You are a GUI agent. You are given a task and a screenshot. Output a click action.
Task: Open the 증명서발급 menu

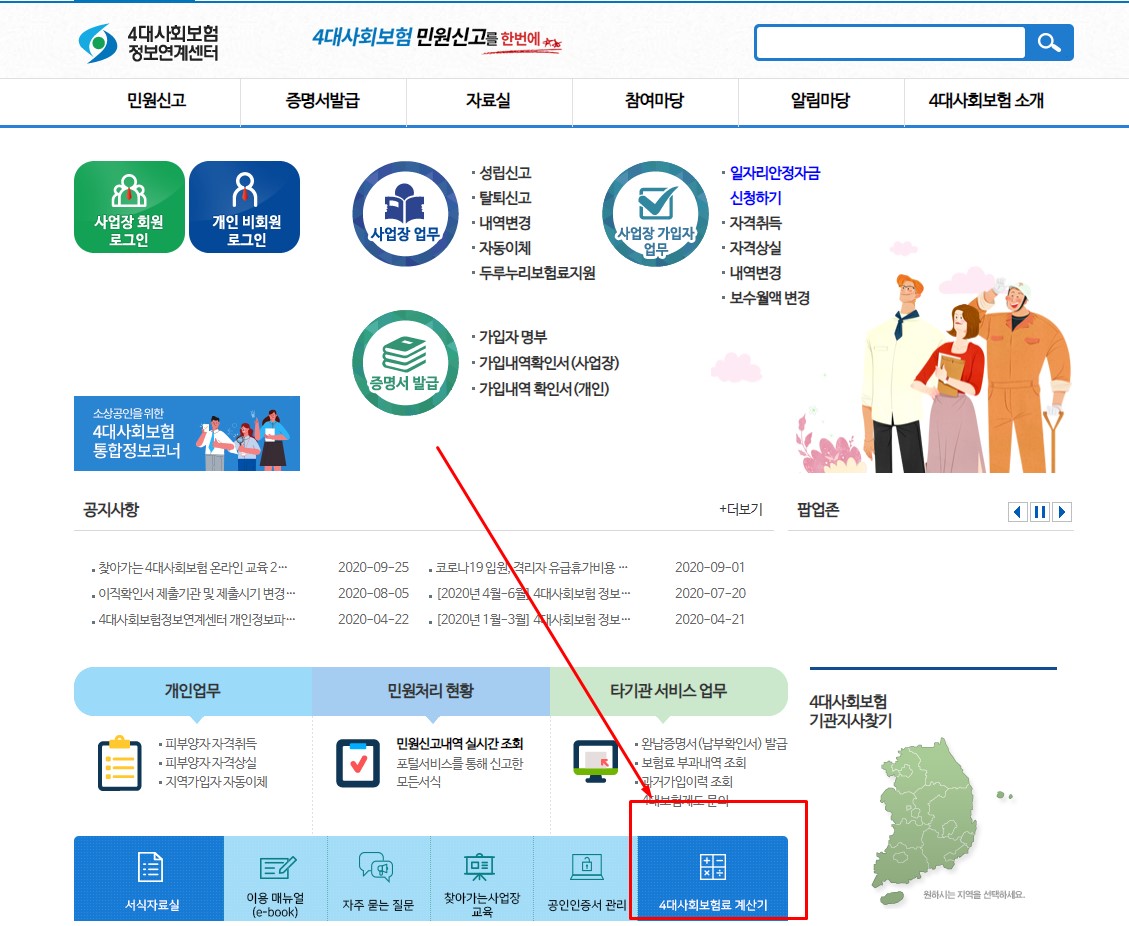323,100
